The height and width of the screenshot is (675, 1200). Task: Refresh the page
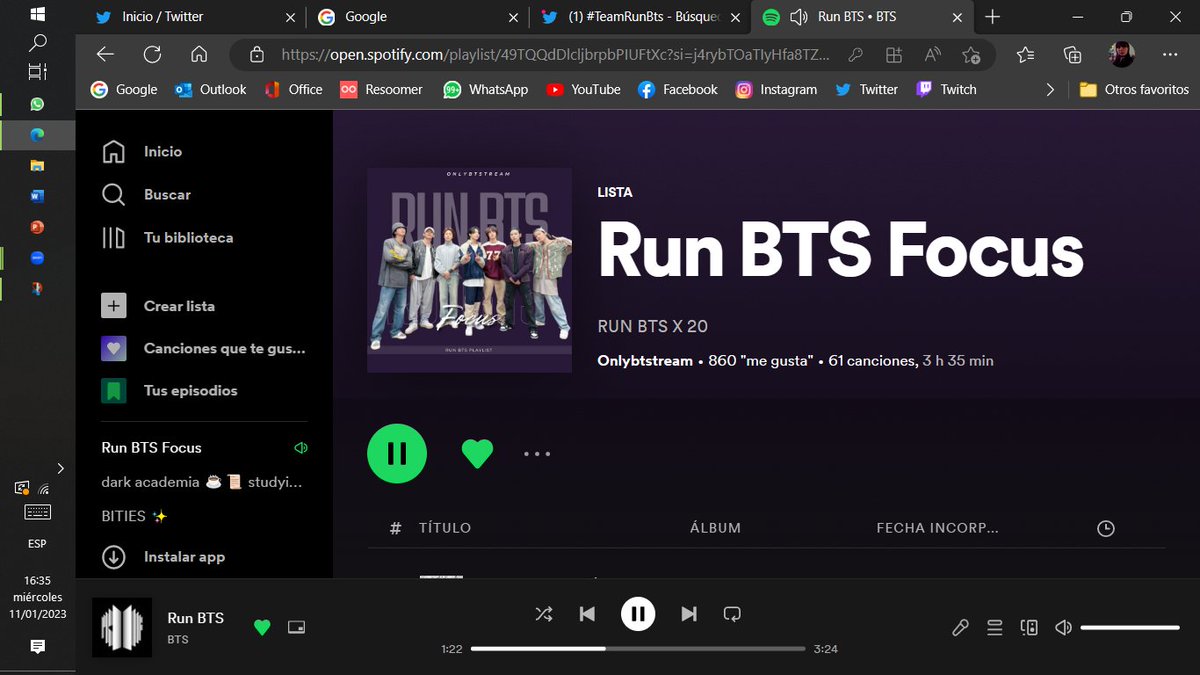pos(152,55)
